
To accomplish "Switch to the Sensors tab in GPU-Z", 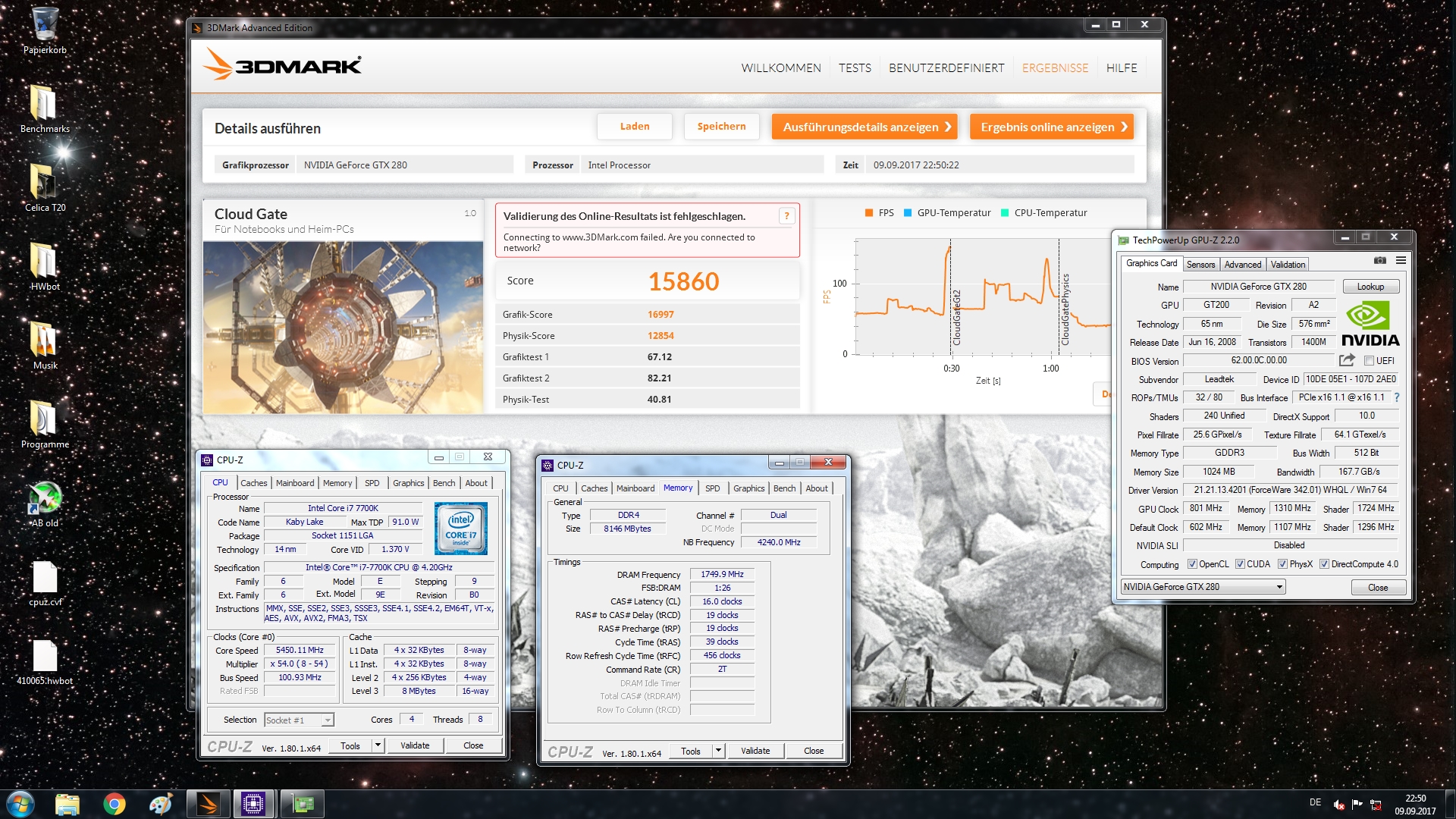I will (1200, 265).
